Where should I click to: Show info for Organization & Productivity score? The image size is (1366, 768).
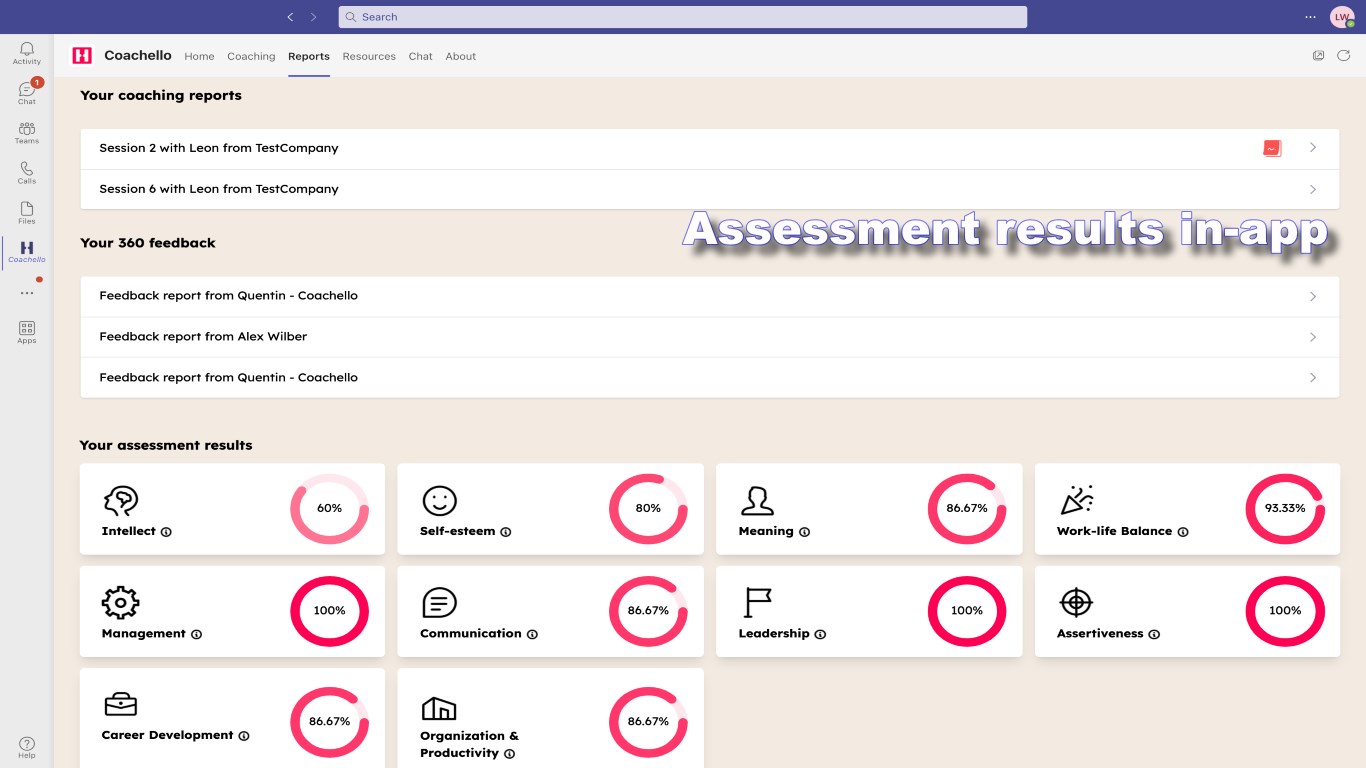509,754
